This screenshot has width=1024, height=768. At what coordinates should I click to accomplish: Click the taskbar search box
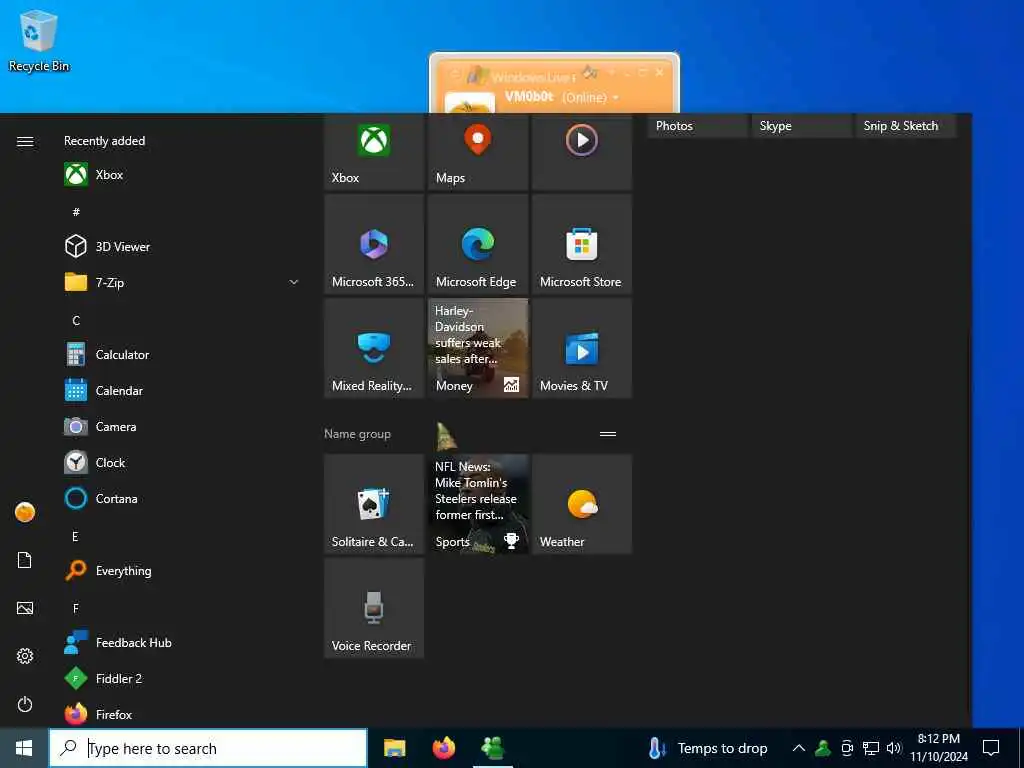point(208,748)
